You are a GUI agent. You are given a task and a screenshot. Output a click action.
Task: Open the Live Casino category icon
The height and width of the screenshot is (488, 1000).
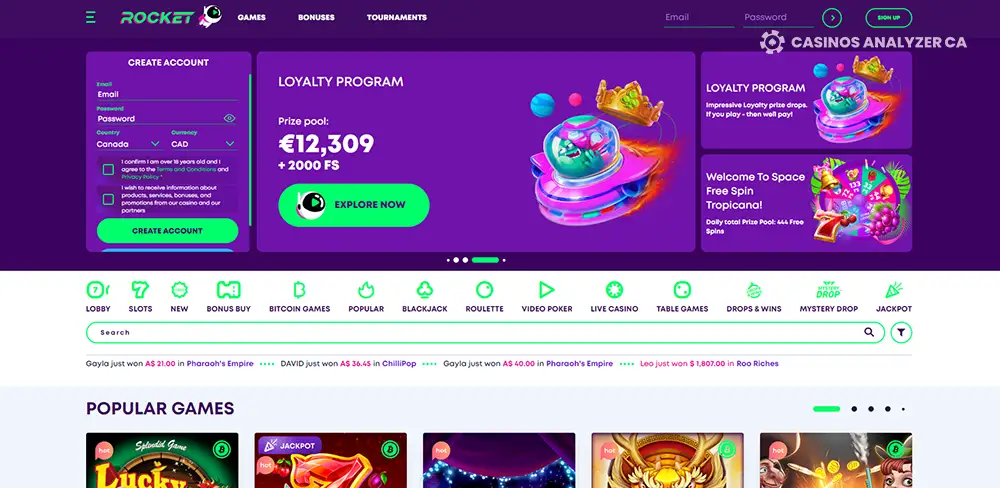[614, 290]
